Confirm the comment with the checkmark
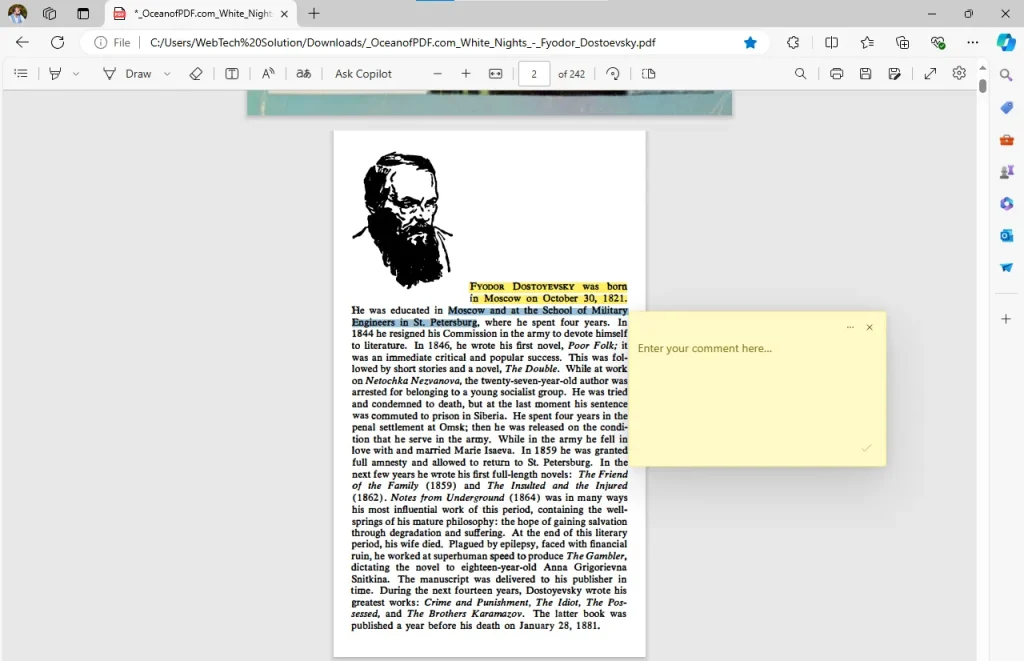Screen dimensions: 1024x661 pyautogui.click(x=866, y=448)
